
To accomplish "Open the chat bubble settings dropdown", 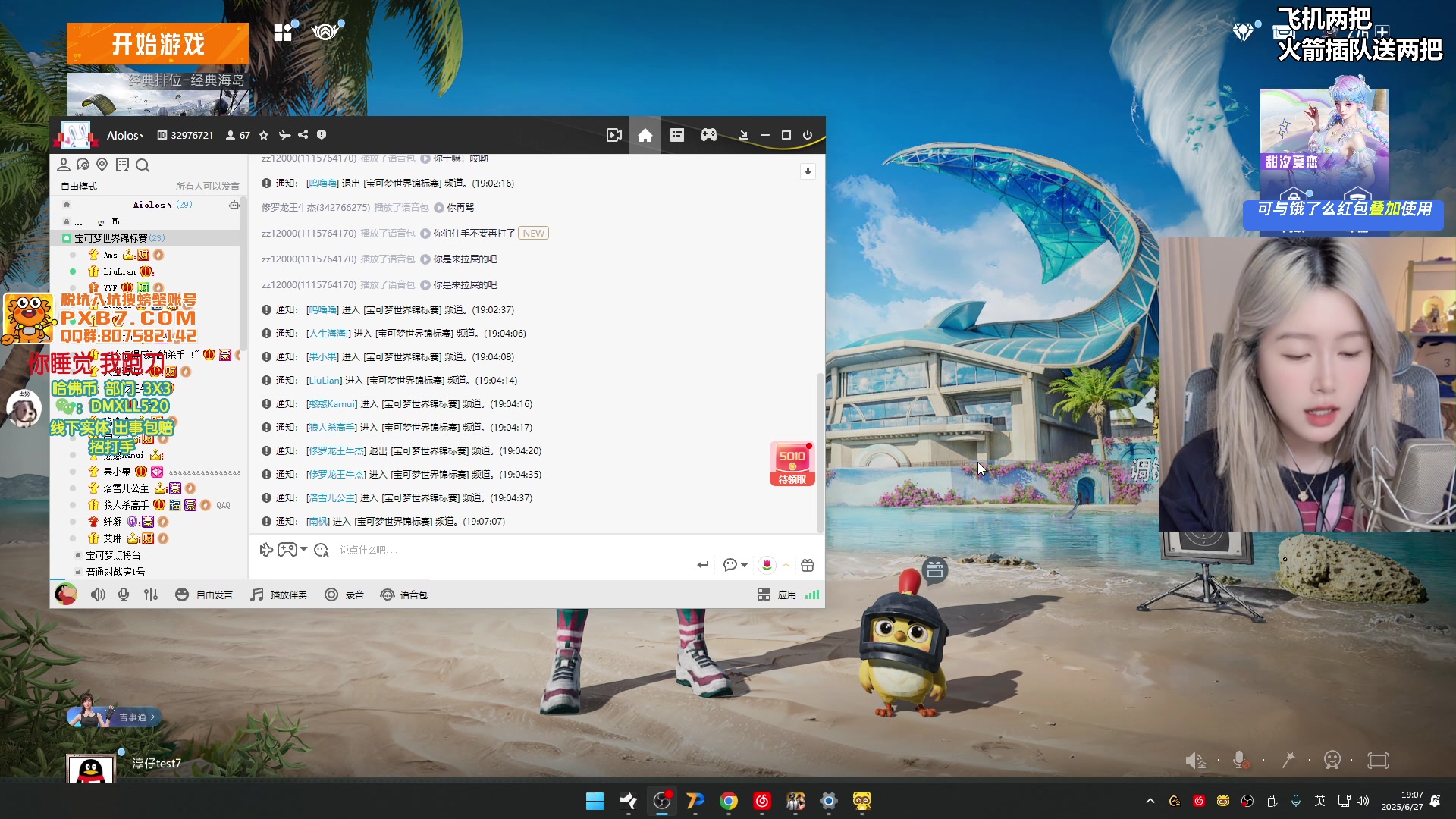I will [735, 565].
